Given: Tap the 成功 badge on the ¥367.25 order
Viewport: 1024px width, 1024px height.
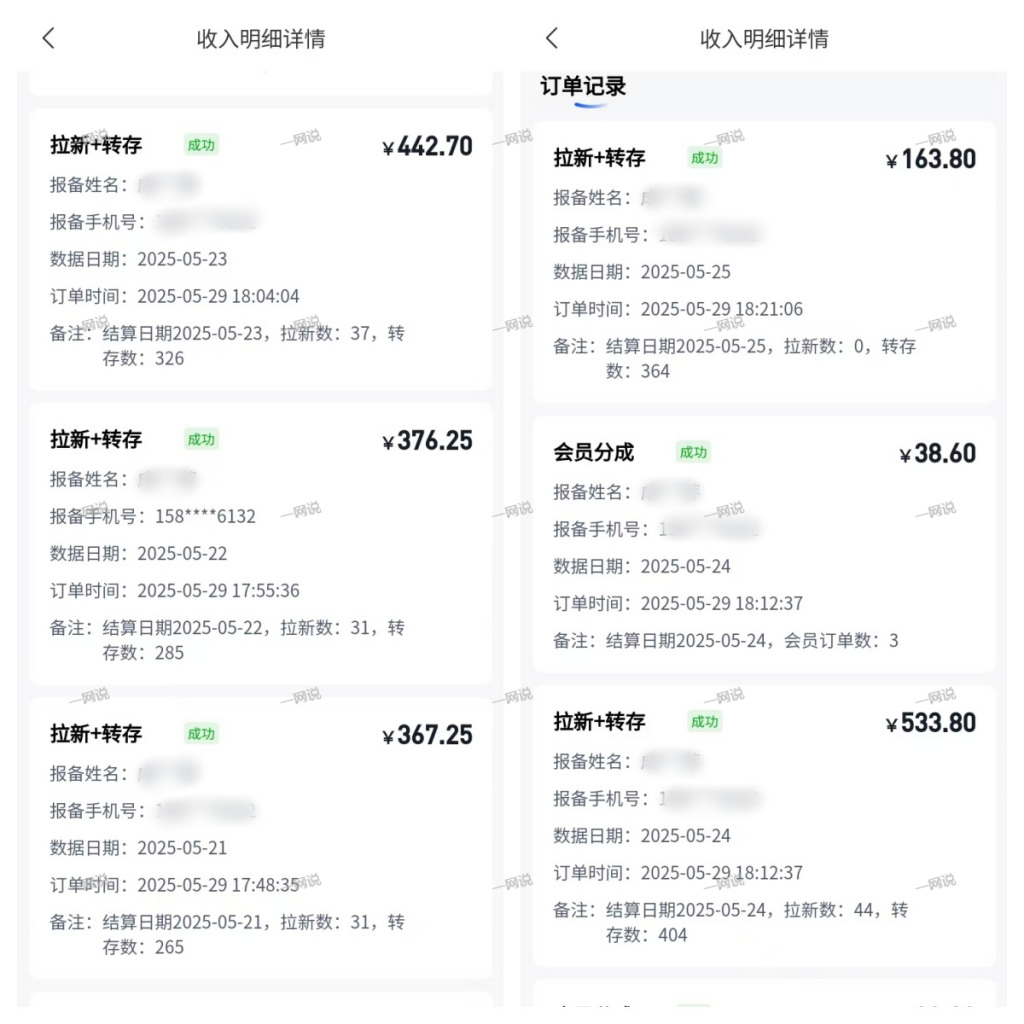Looking at the screenshot, I should [201, 734].
